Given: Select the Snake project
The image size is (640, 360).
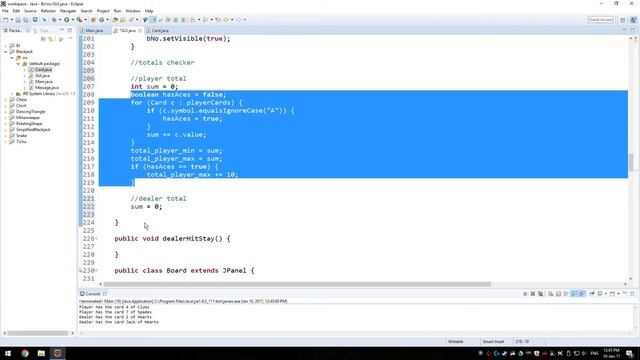Looking at the screenshot, I should (x=21, y=136).
